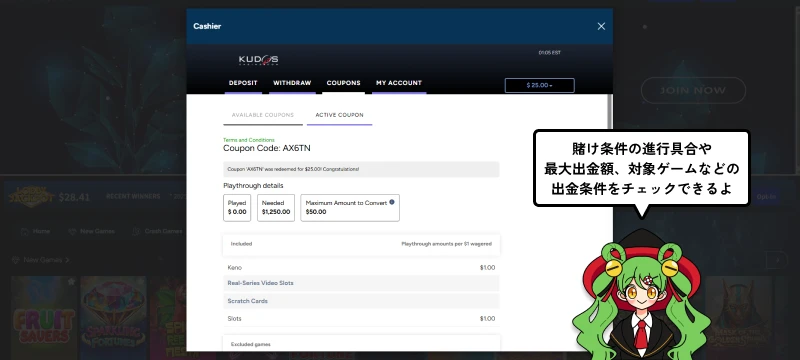Image resolution: width=800 pixels, height=360 pixels.
Task: Show the Available Coupons sub-tab
Action: pos(263,115)
